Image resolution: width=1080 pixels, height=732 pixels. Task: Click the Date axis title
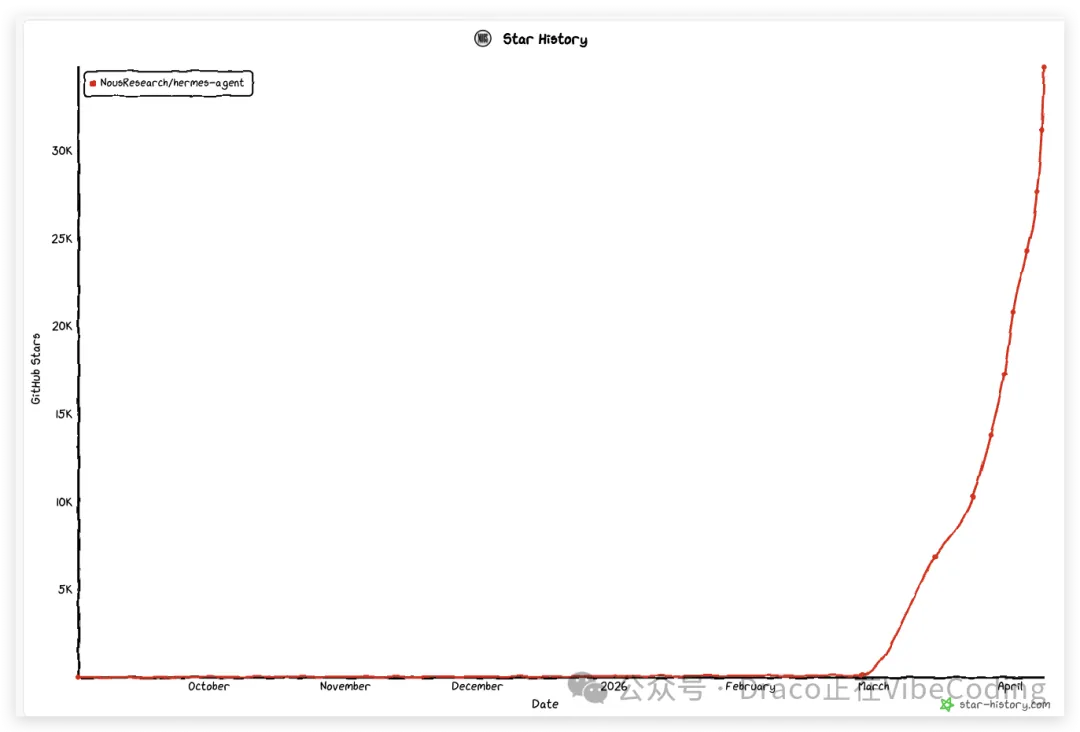(x=545, y=704)
